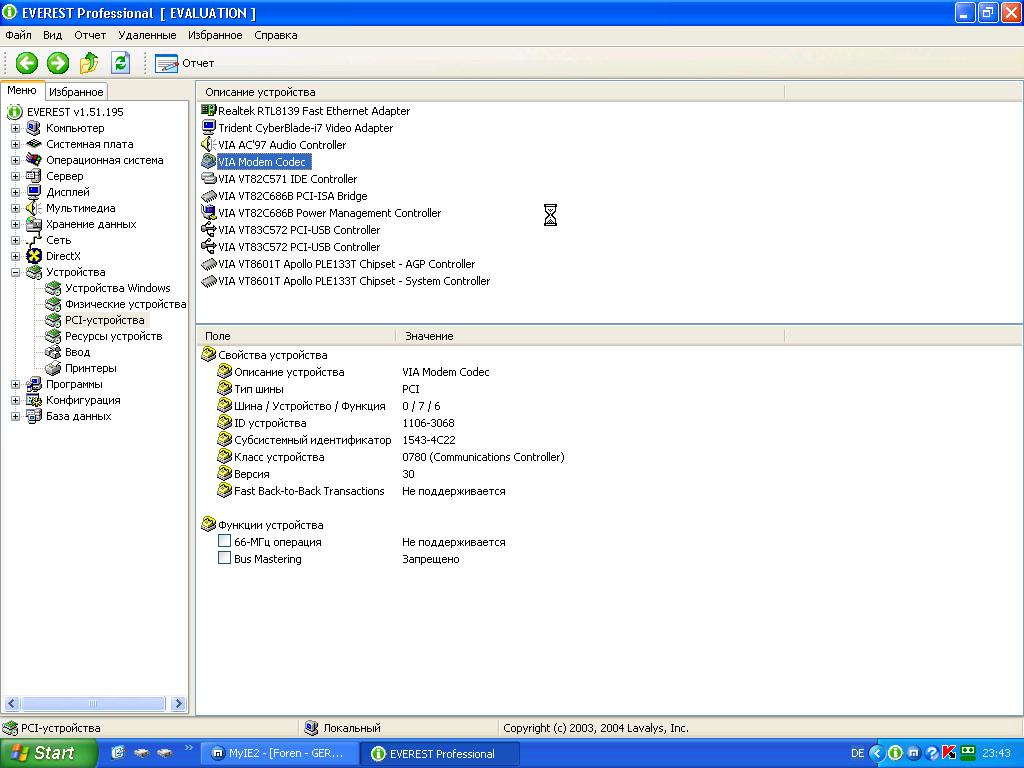Click the EVEREST v1.51.195 root icon

click(x=14, y=112)
